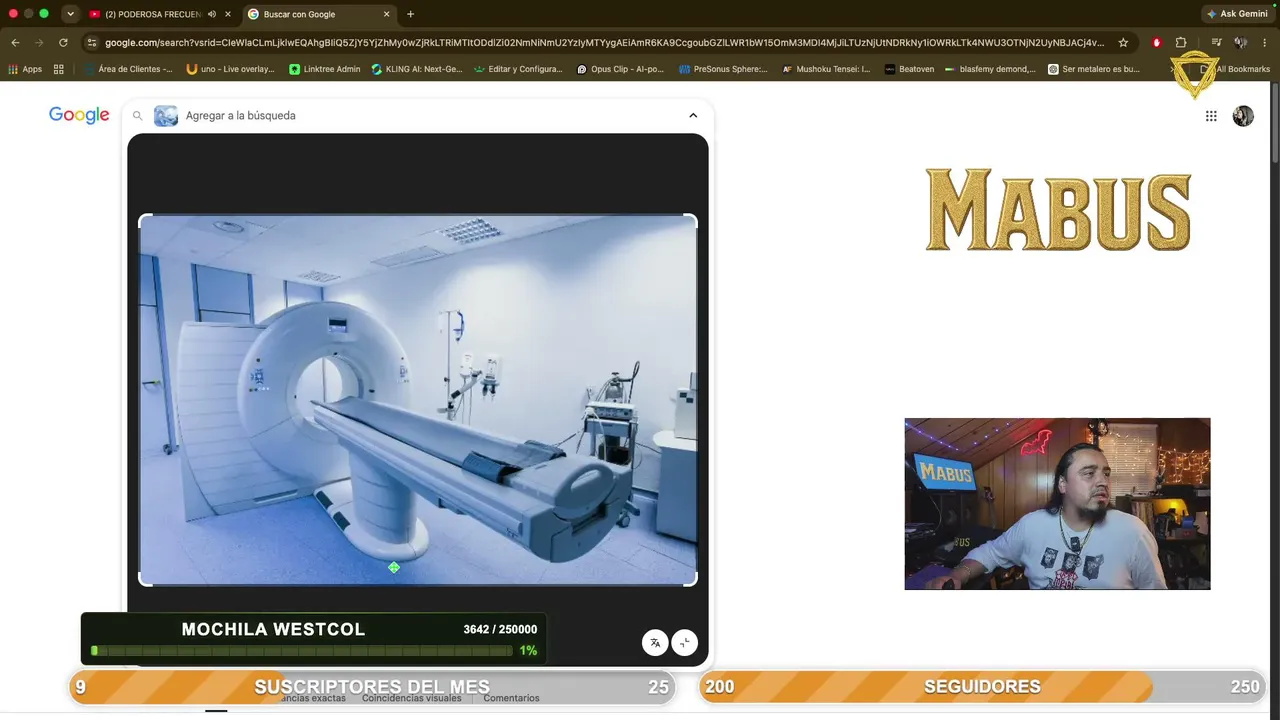The height and width of the screenshot is (720, 1280).
Task: Mute the audio-playing YouTube tab
Action: (x=212, y=14)
